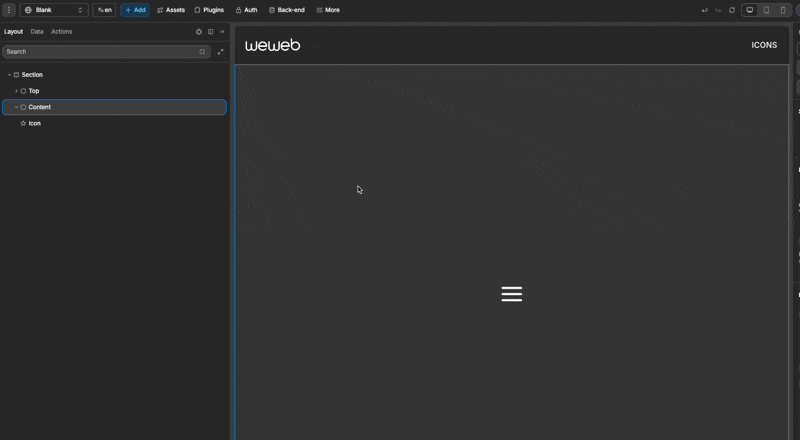The height and width of the screenshot is (440, 800).
Task: Open the Back-end menu
Action: (287, 10)
